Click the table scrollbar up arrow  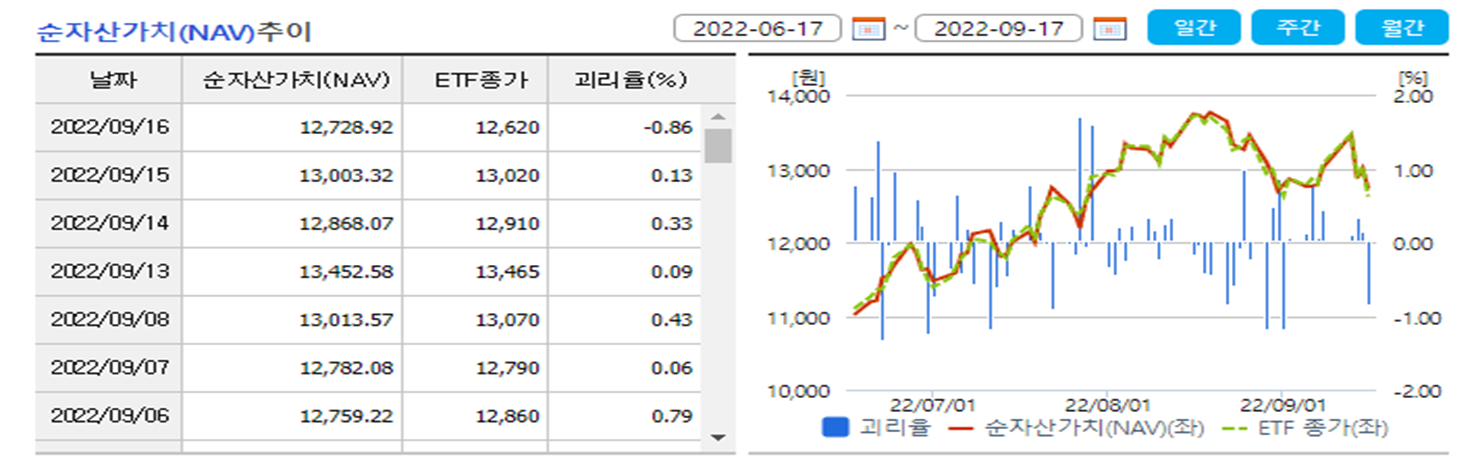(x=717, y=115)
